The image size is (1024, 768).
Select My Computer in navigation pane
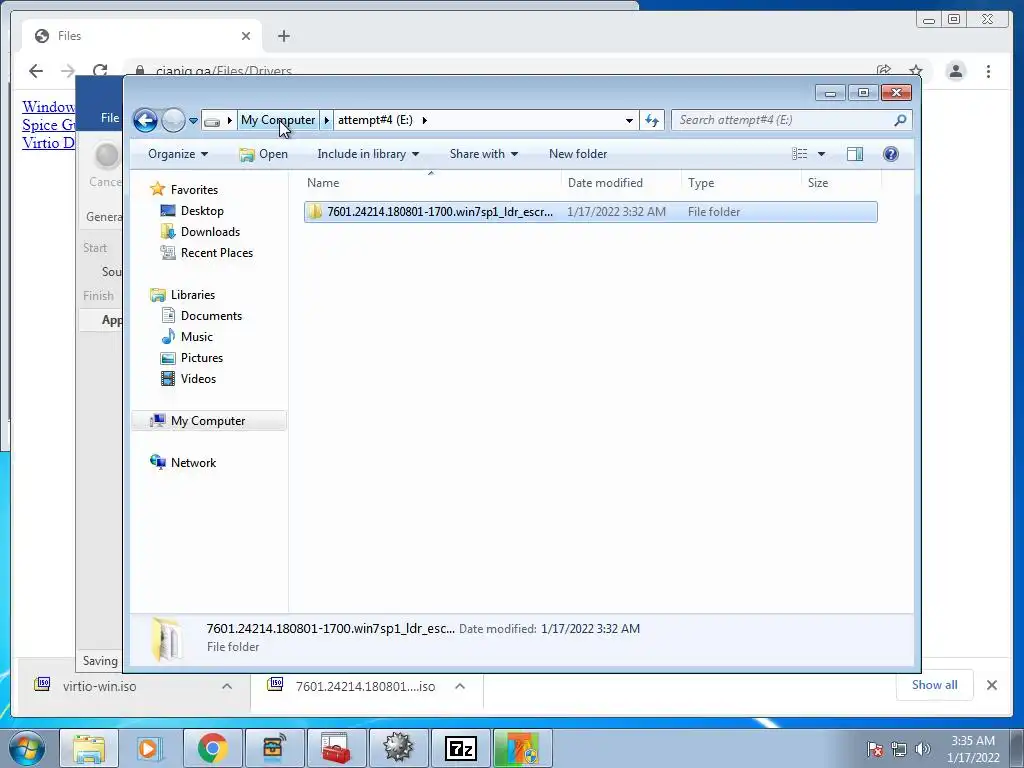pos(209,421)
